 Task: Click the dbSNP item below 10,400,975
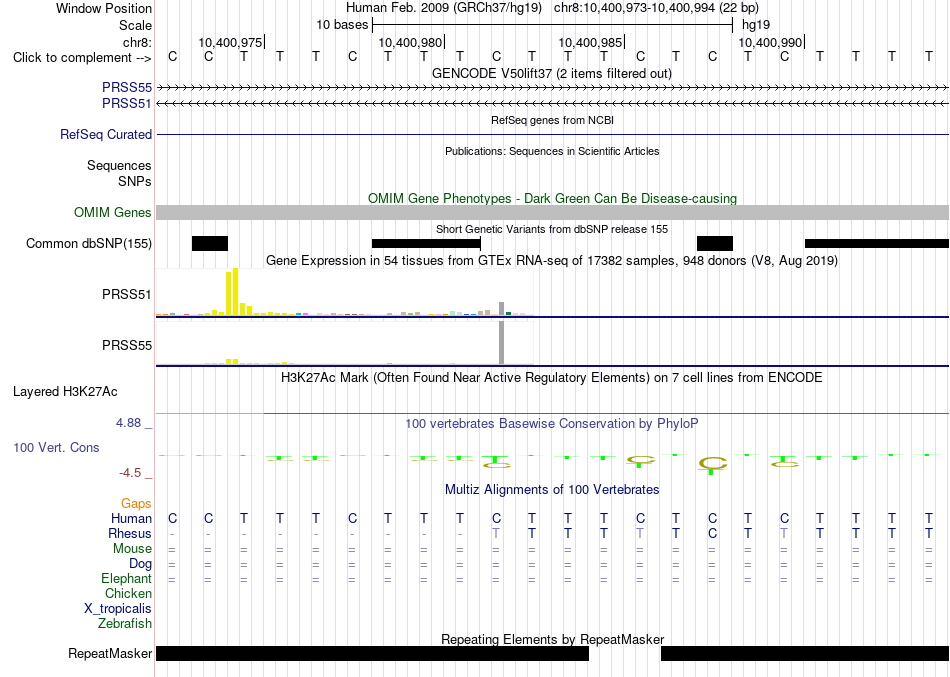tap(210, 244)
